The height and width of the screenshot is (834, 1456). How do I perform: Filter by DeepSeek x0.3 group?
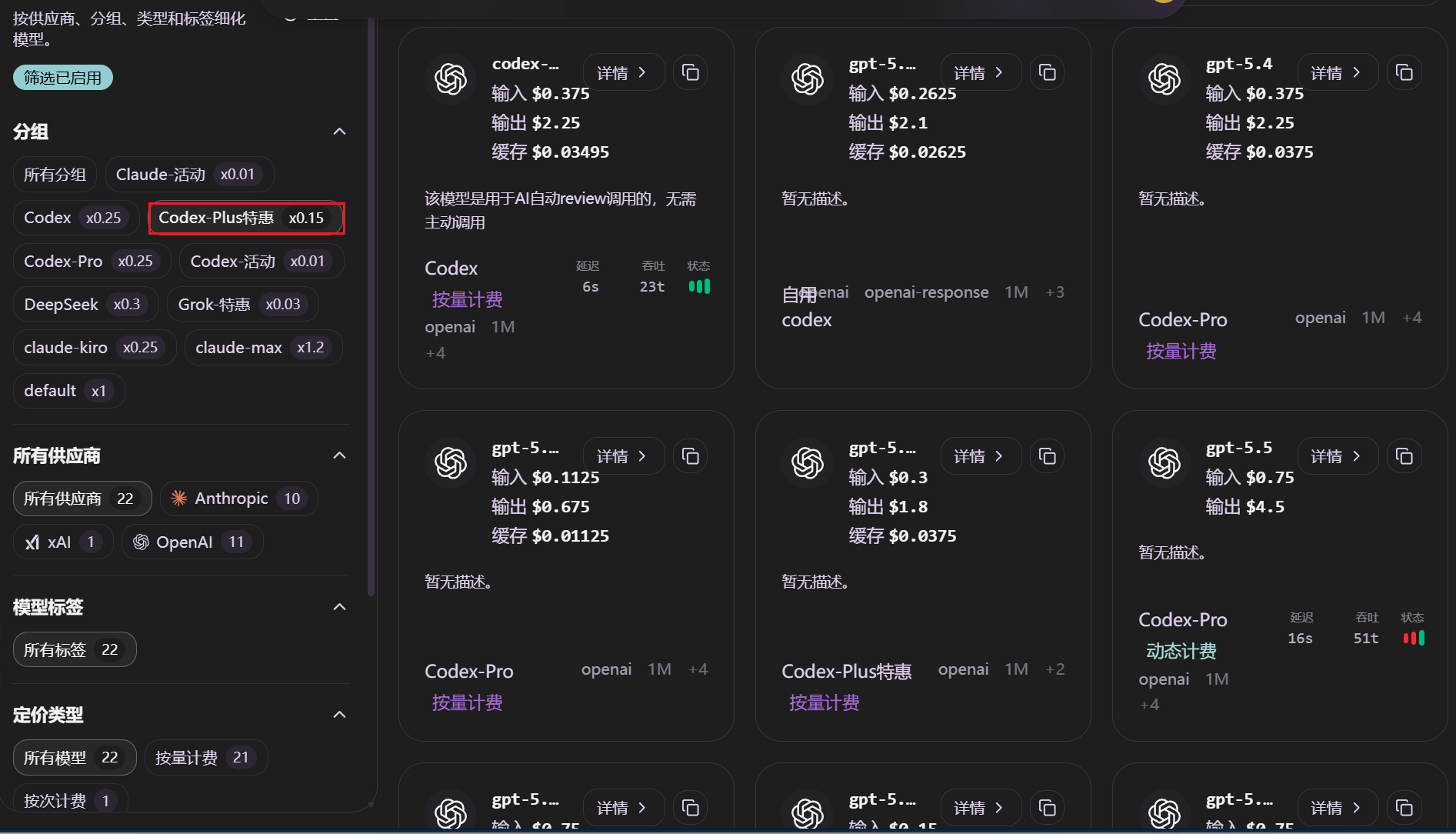click(x=86, y=304)
